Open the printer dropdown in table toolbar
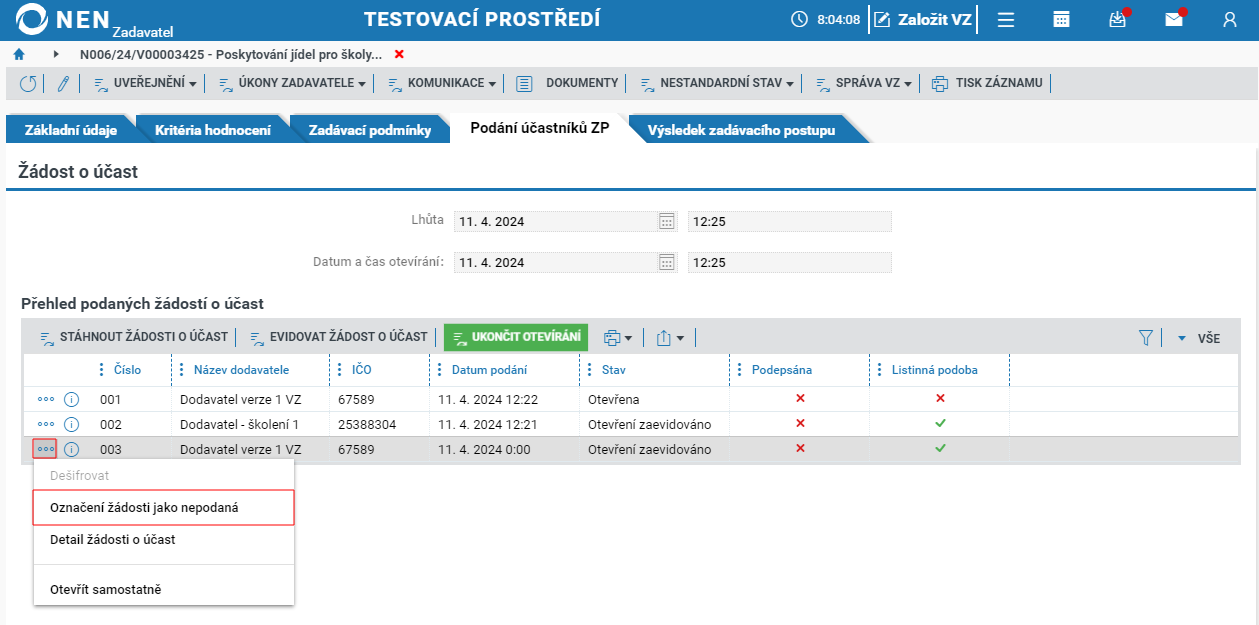 click(x=618, y=338)
